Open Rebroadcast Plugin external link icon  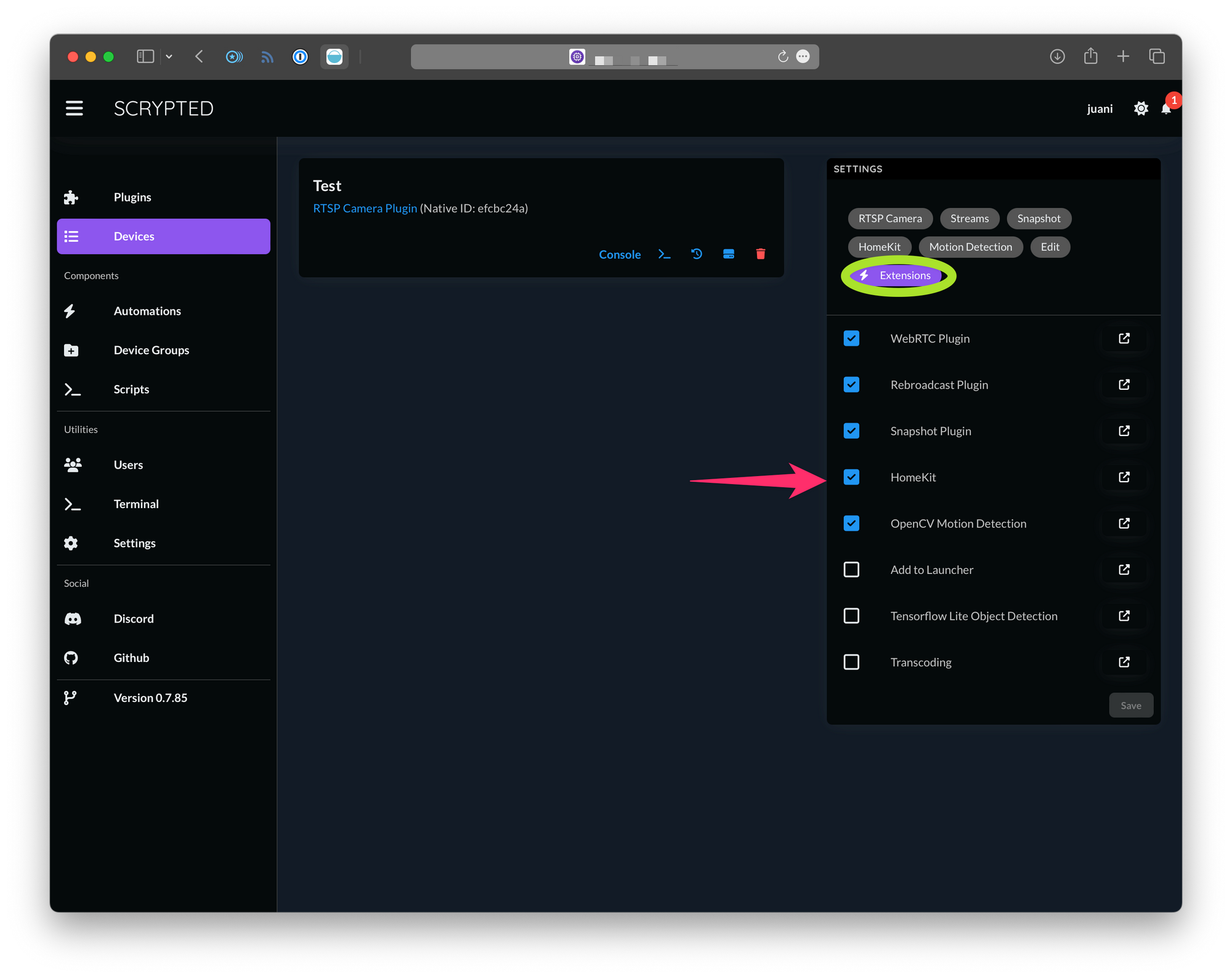click(1124, 384)
